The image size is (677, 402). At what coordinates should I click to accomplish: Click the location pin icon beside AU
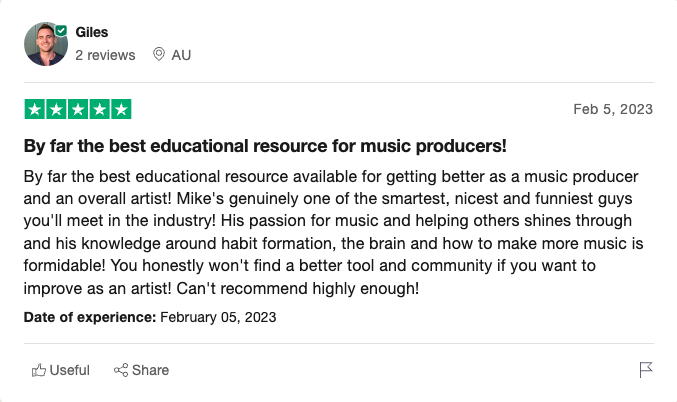[158, 54]
